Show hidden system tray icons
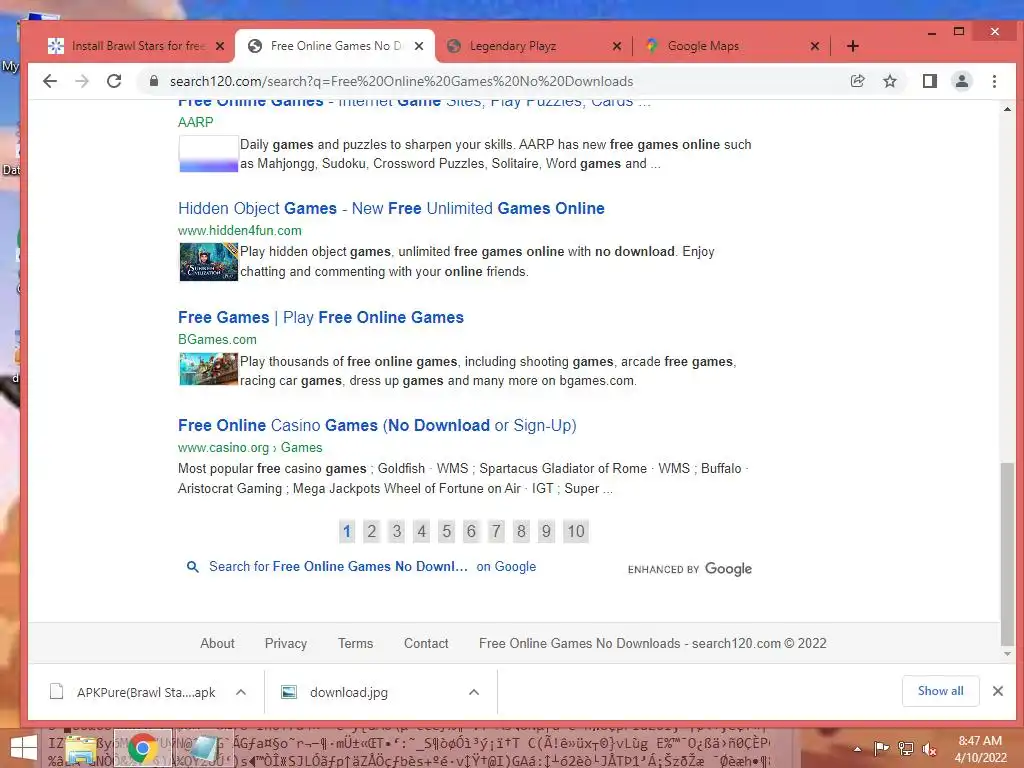 [857, 749]
